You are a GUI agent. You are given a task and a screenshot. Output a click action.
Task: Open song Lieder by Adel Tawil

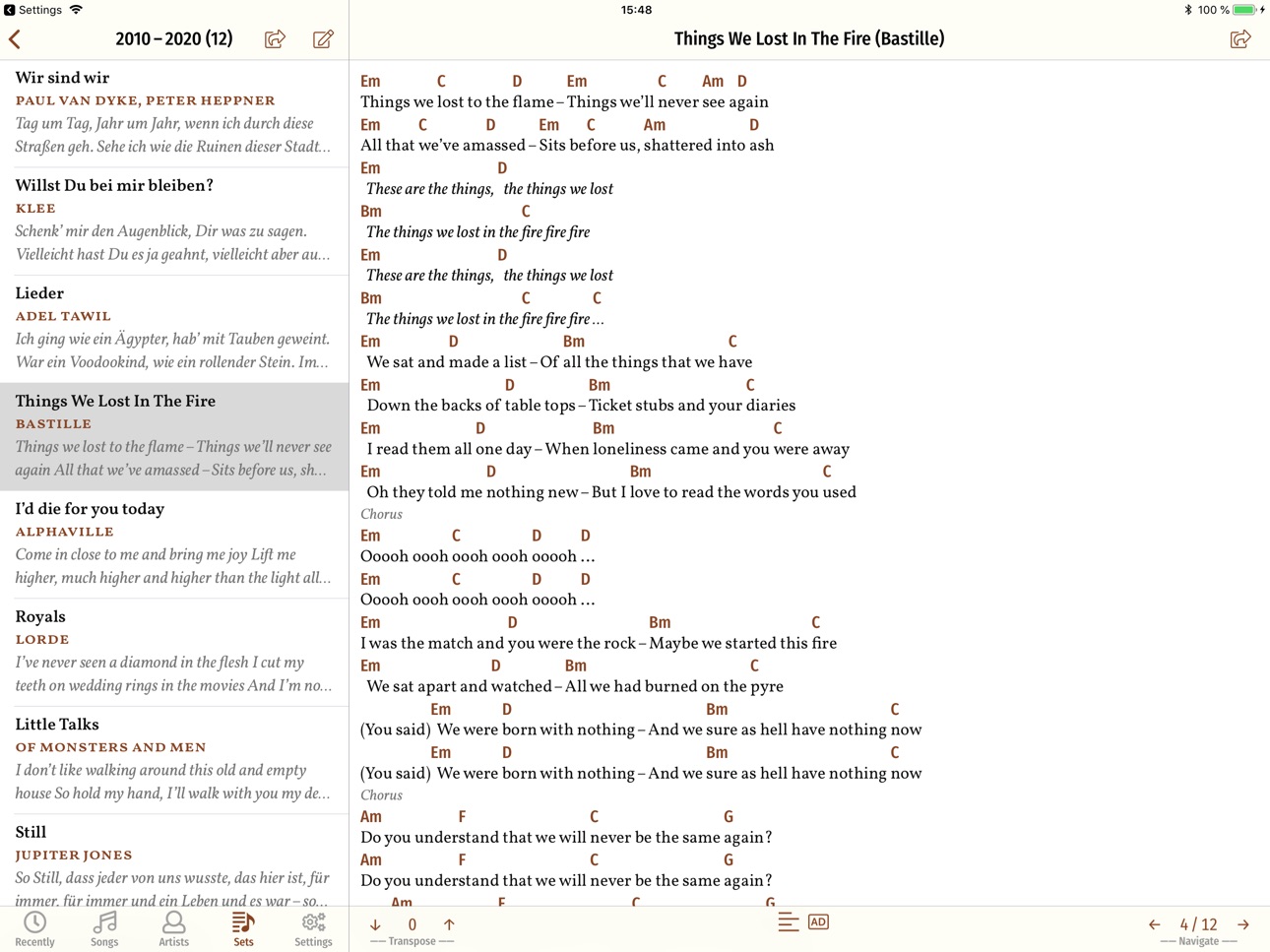pos(174,329)
